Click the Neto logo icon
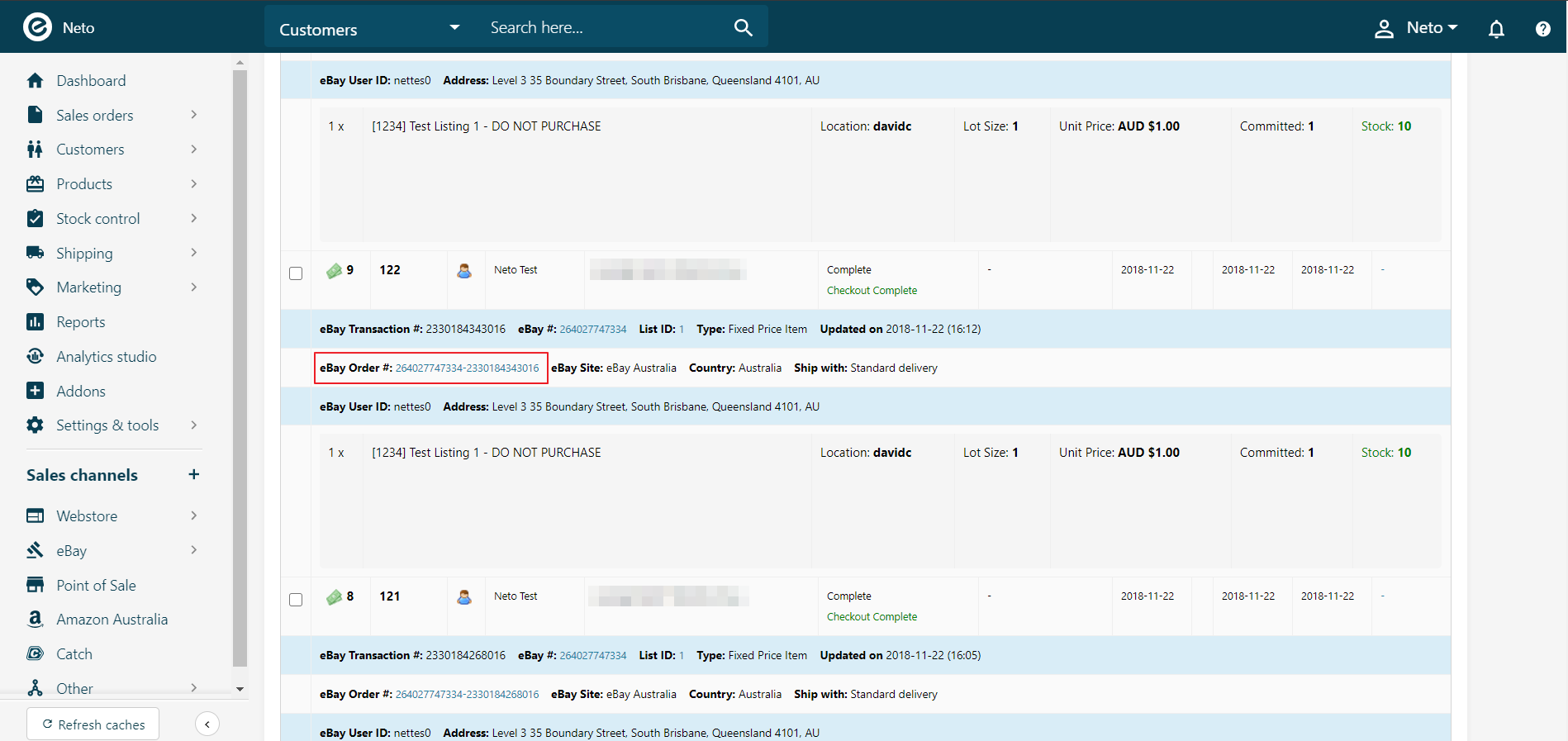This screenshot has height=741, width=1568. point(37,27)
